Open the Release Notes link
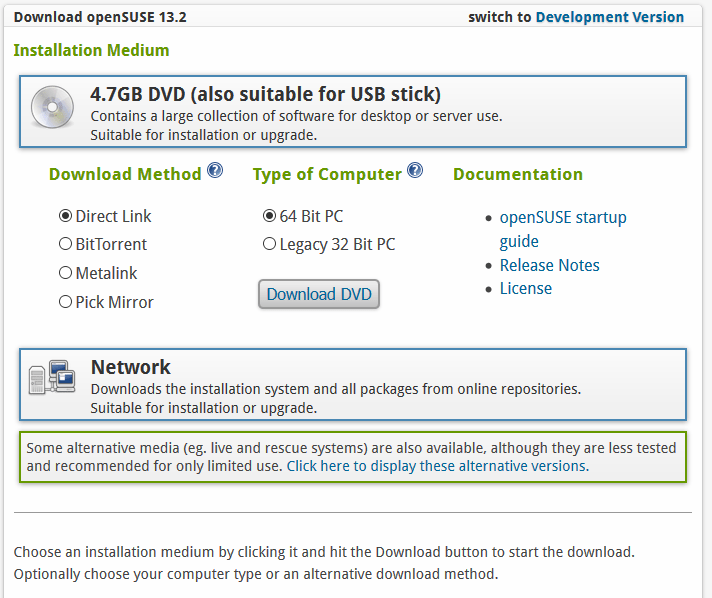 click(x=549, y=265)
